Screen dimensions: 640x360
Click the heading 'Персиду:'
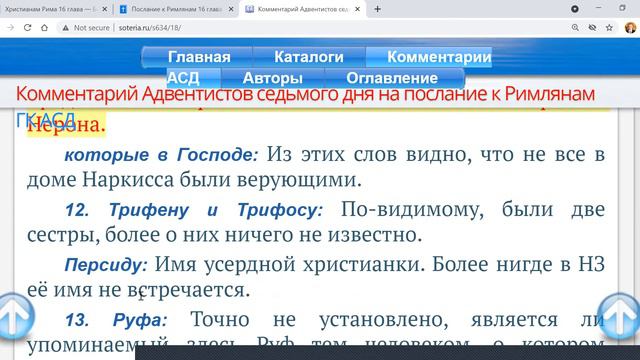(x=106, y=265)
